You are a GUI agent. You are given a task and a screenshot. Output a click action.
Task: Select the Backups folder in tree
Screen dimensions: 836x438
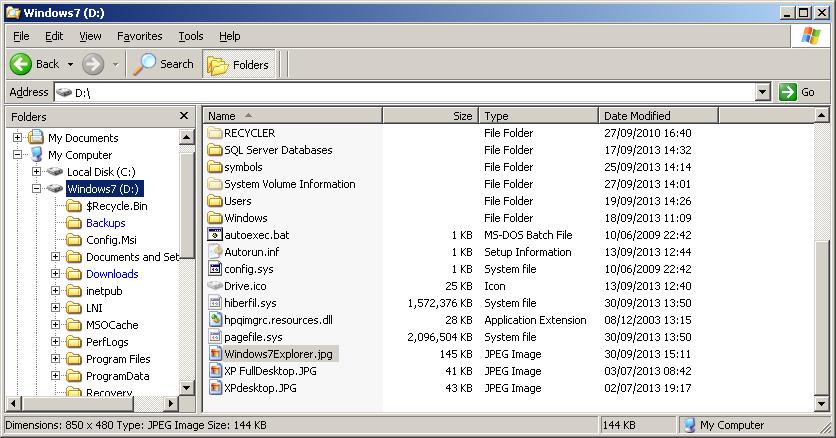106,223
